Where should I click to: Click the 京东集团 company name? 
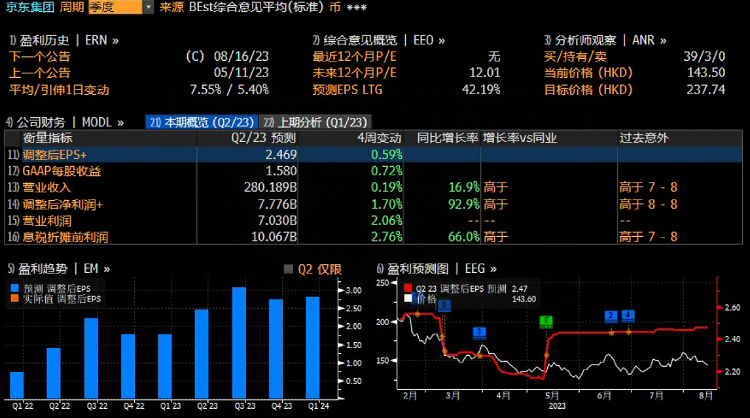pyautogui.click(x=30, y=7)
